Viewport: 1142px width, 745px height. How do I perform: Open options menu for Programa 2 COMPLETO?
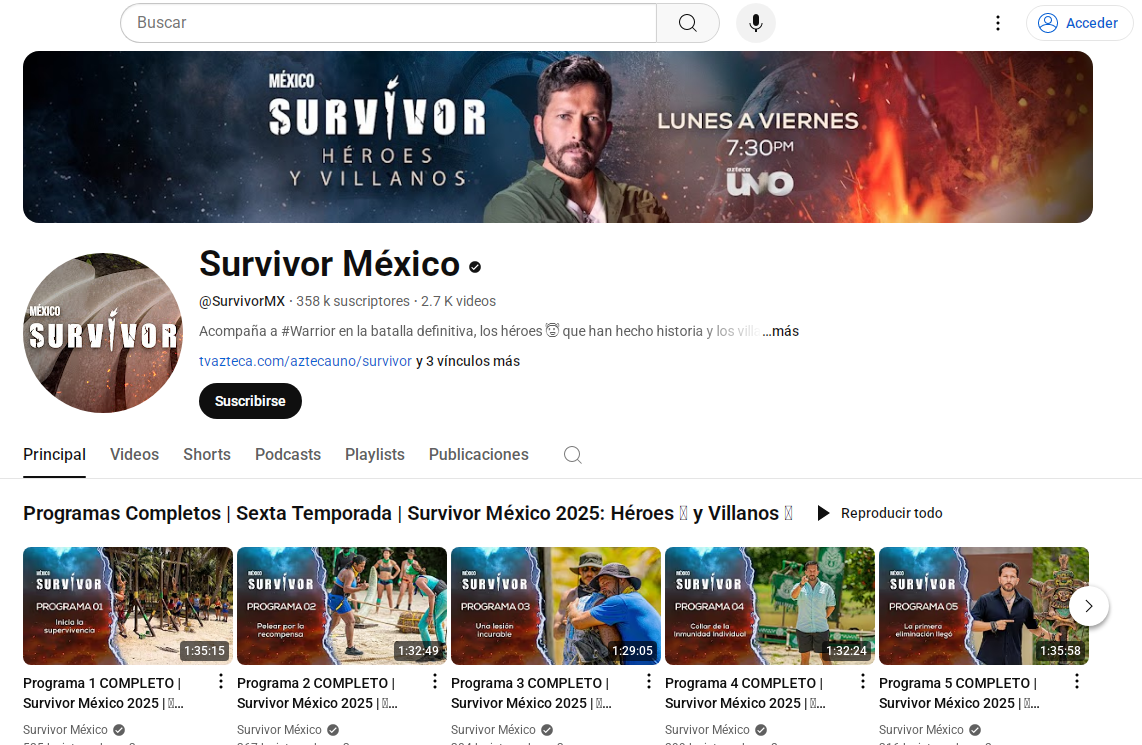pyautogui.click(x=435, y=682)
